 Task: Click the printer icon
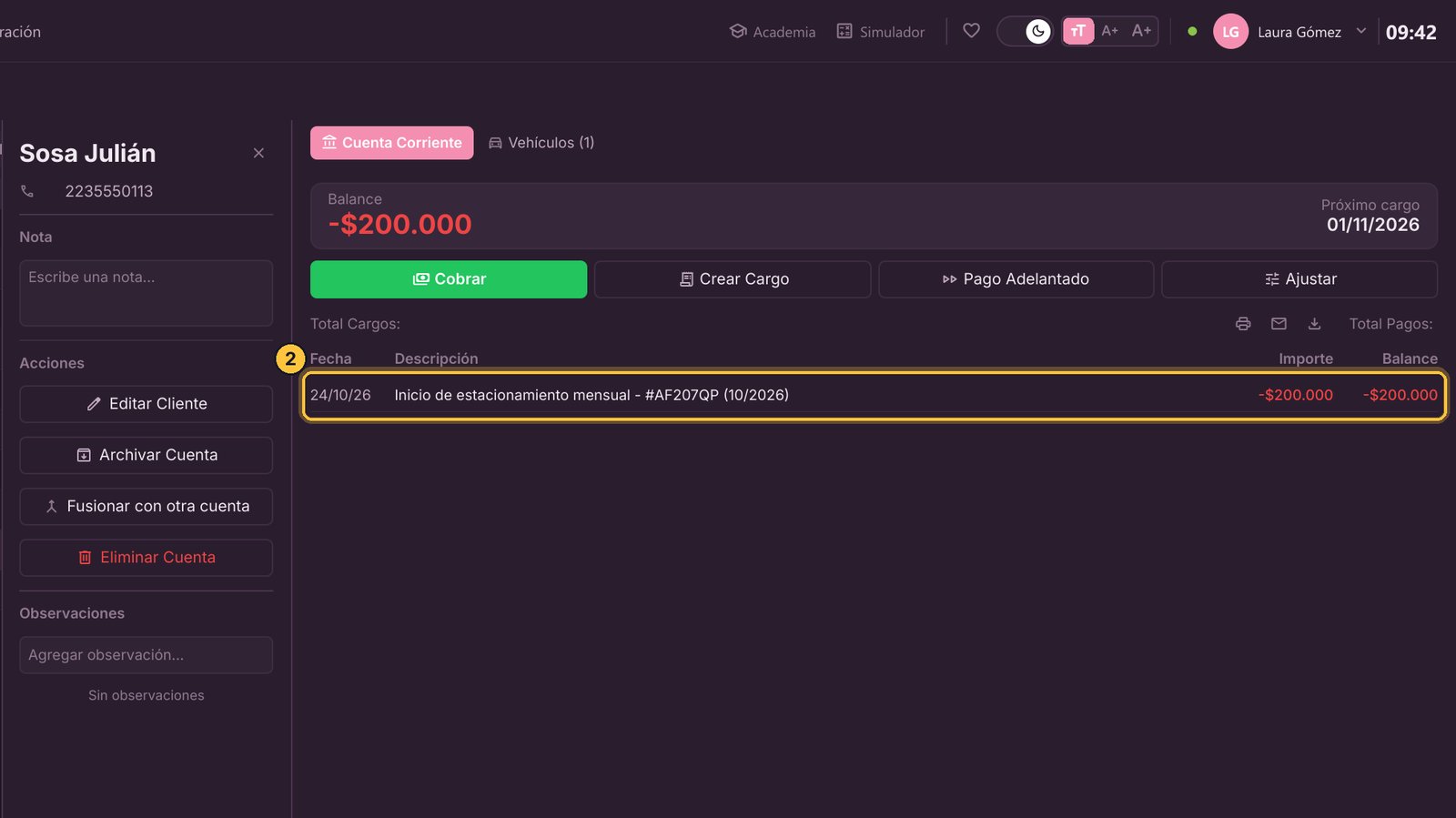1243,324
